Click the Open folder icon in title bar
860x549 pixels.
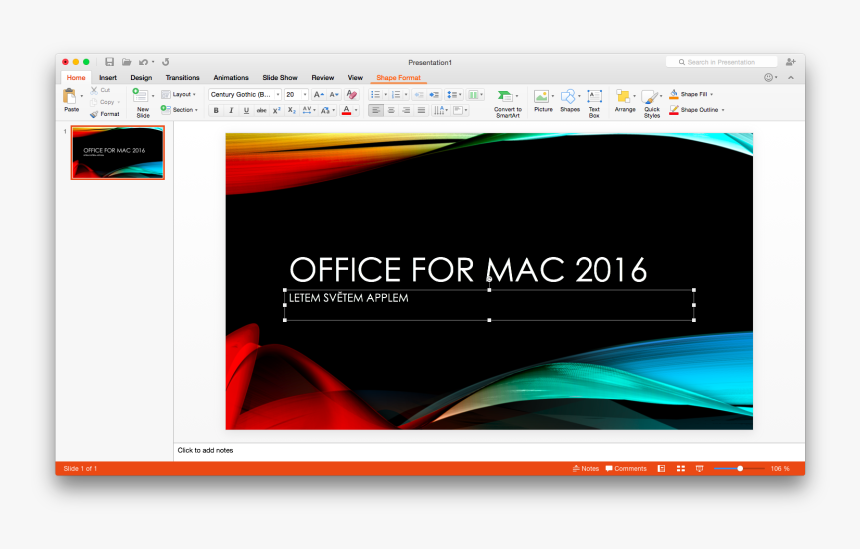[126, 62]
